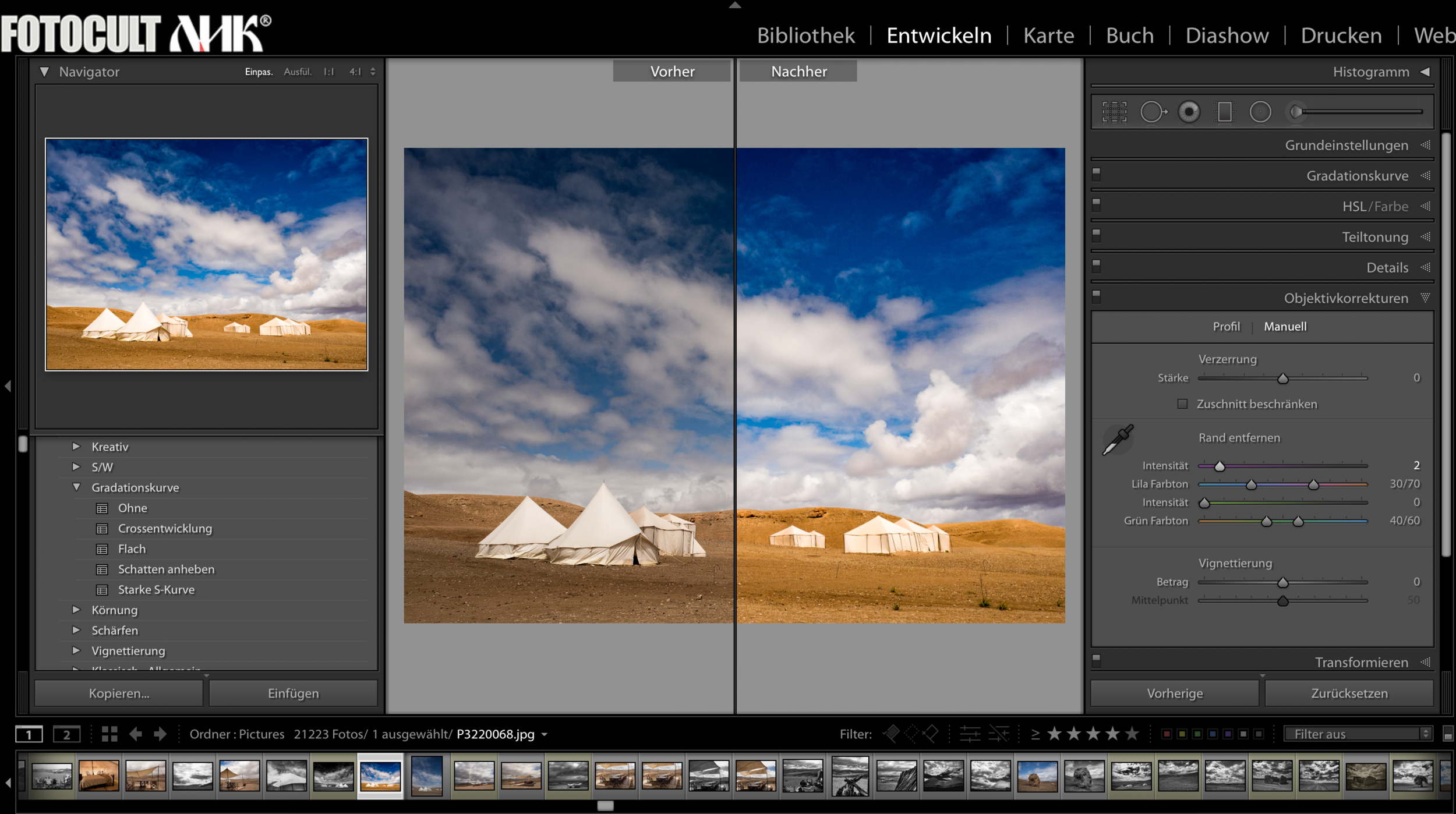Collapse the Navigator panel
1456x814 pixels.
44,72
